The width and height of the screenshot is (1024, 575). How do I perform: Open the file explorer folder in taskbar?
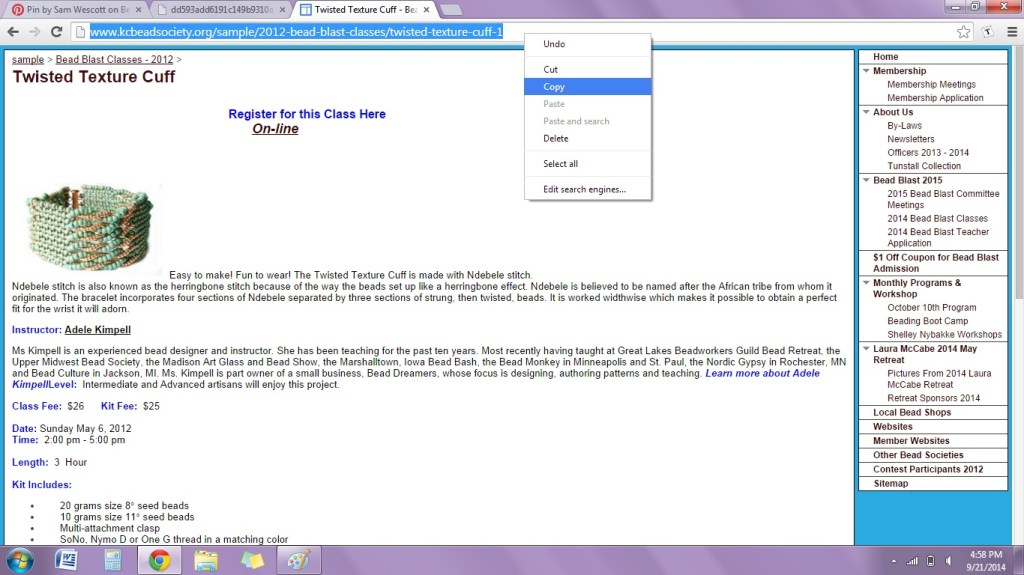click(206, 559)
